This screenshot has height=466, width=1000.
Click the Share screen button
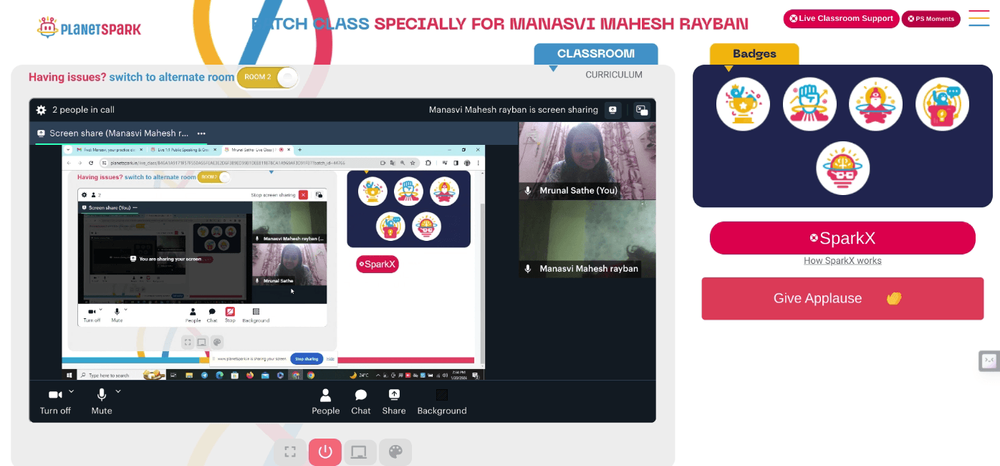[x=394, y=402]
